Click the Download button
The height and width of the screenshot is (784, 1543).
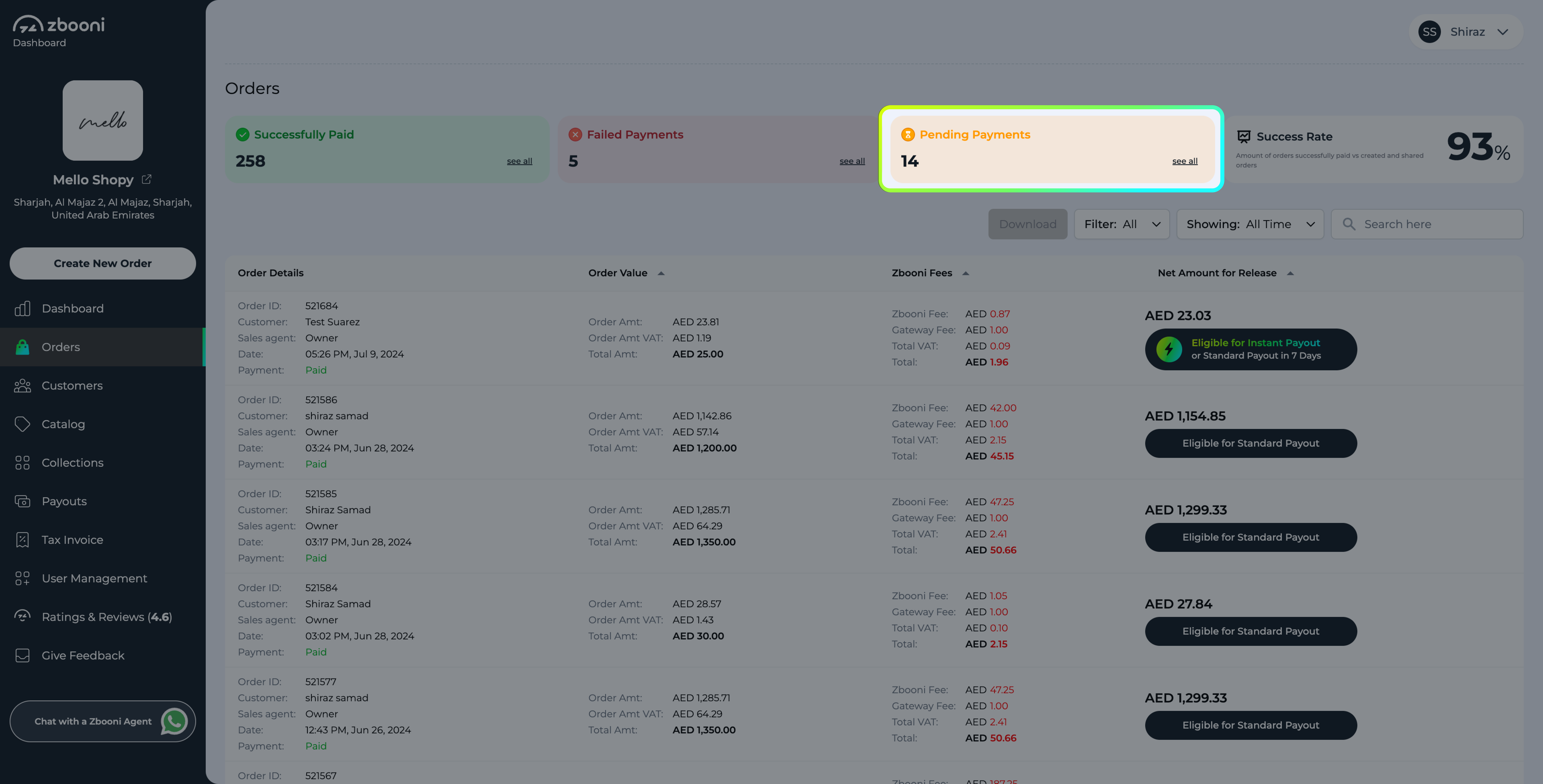point(1027,224)
